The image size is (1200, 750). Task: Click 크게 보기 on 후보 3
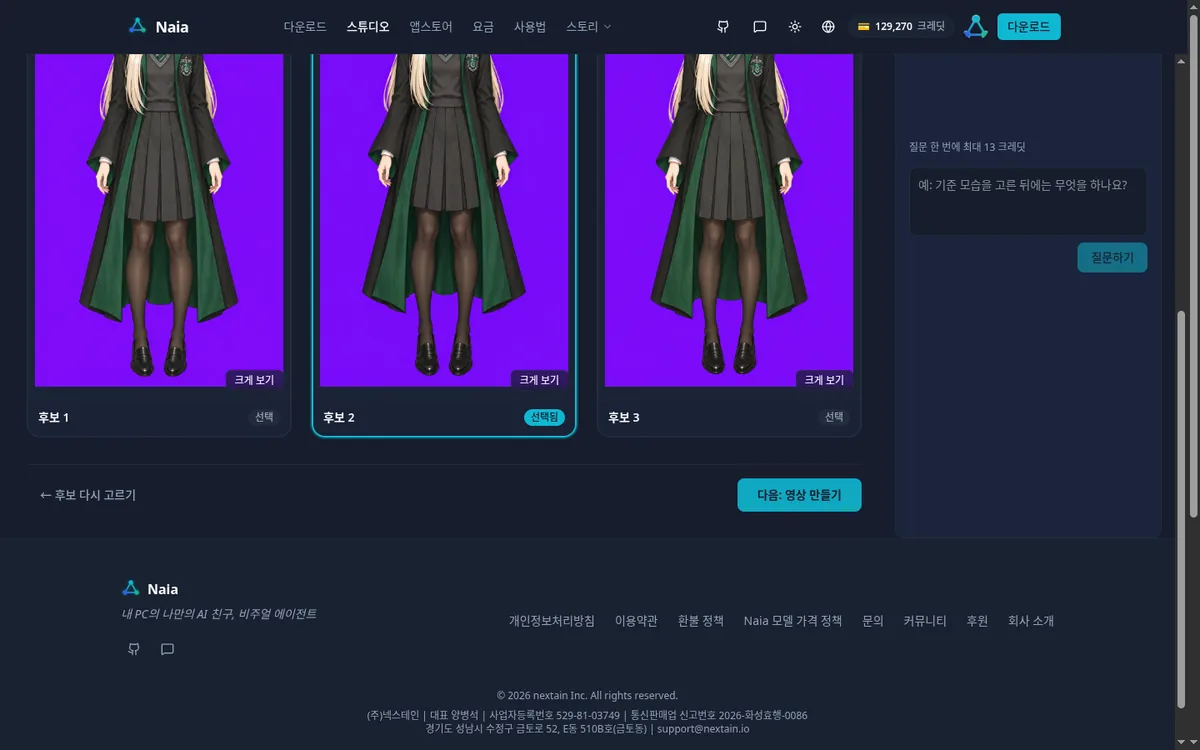tap(825, 380)
